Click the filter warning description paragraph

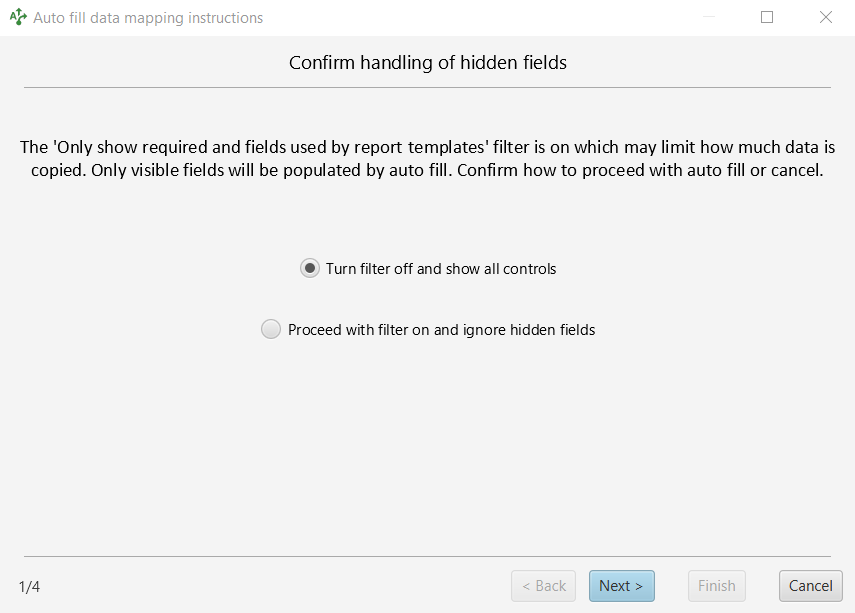tap(428, 159)
